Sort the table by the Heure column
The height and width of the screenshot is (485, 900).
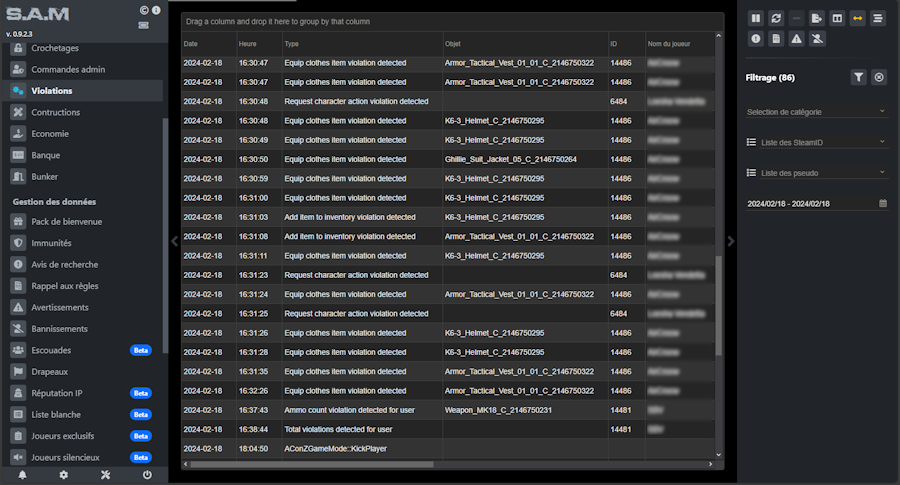click(248, 44)
